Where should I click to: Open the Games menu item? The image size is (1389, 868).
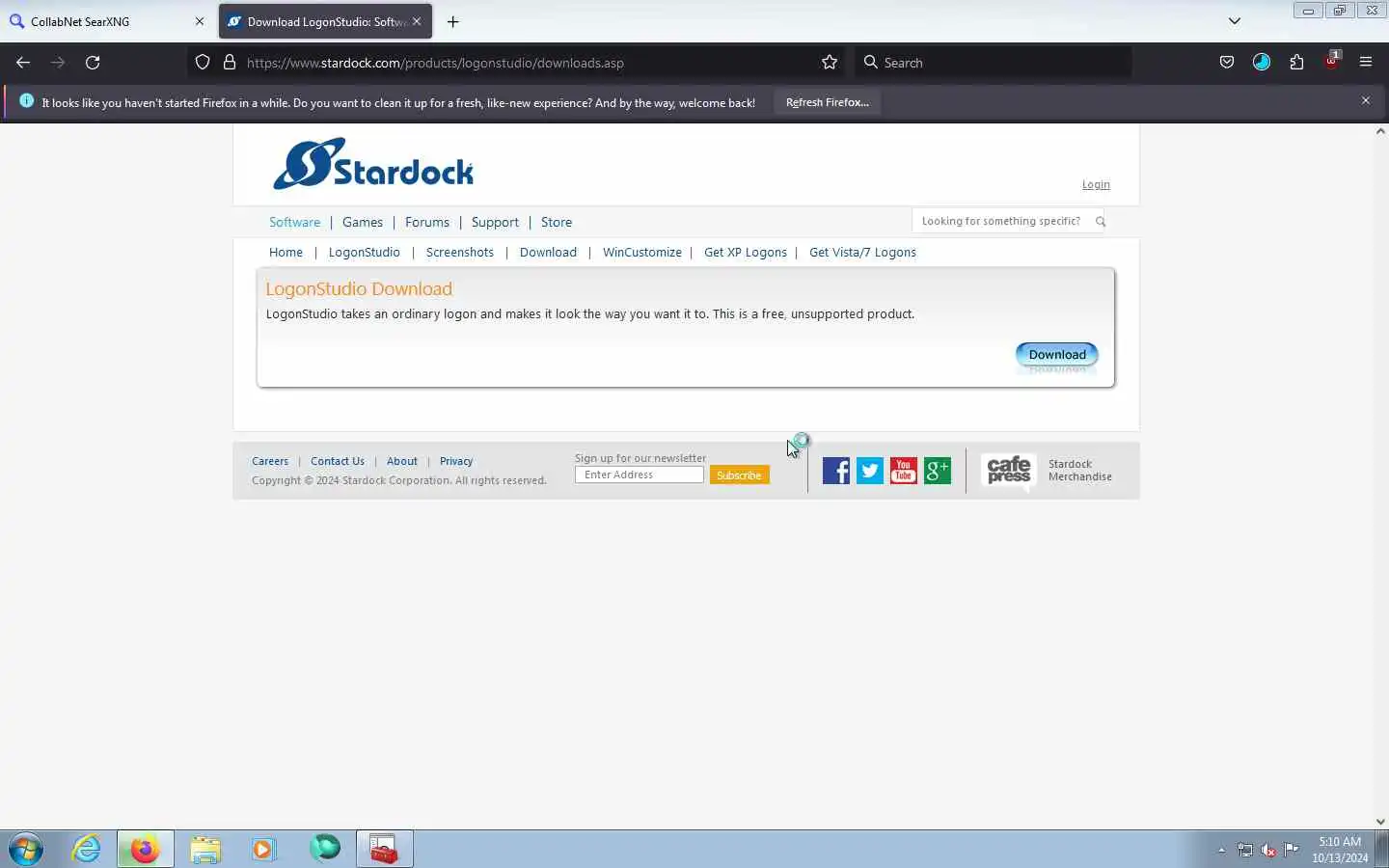point(363,222)
